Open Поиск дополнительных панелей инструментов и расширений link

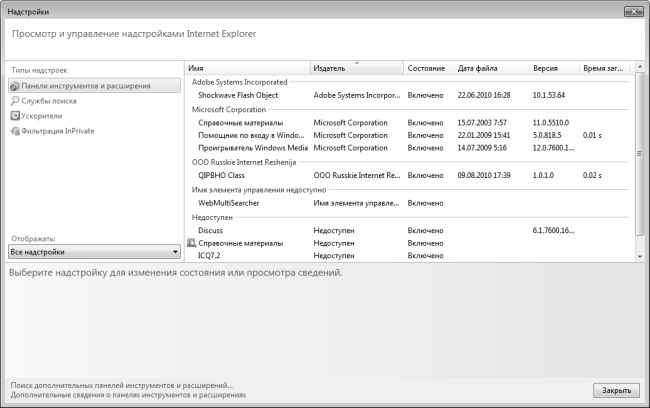click(x=121, y=385)
